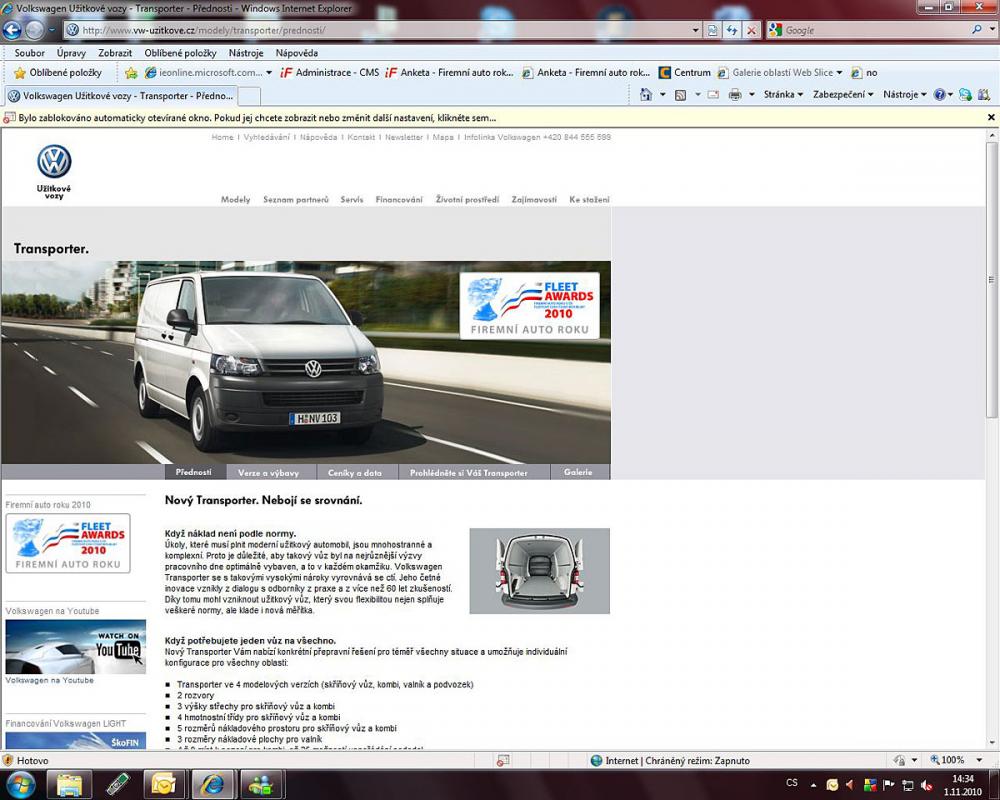
Task: Open a new blank browser tab
Action: pyautogui.click(x=249, y=96)
